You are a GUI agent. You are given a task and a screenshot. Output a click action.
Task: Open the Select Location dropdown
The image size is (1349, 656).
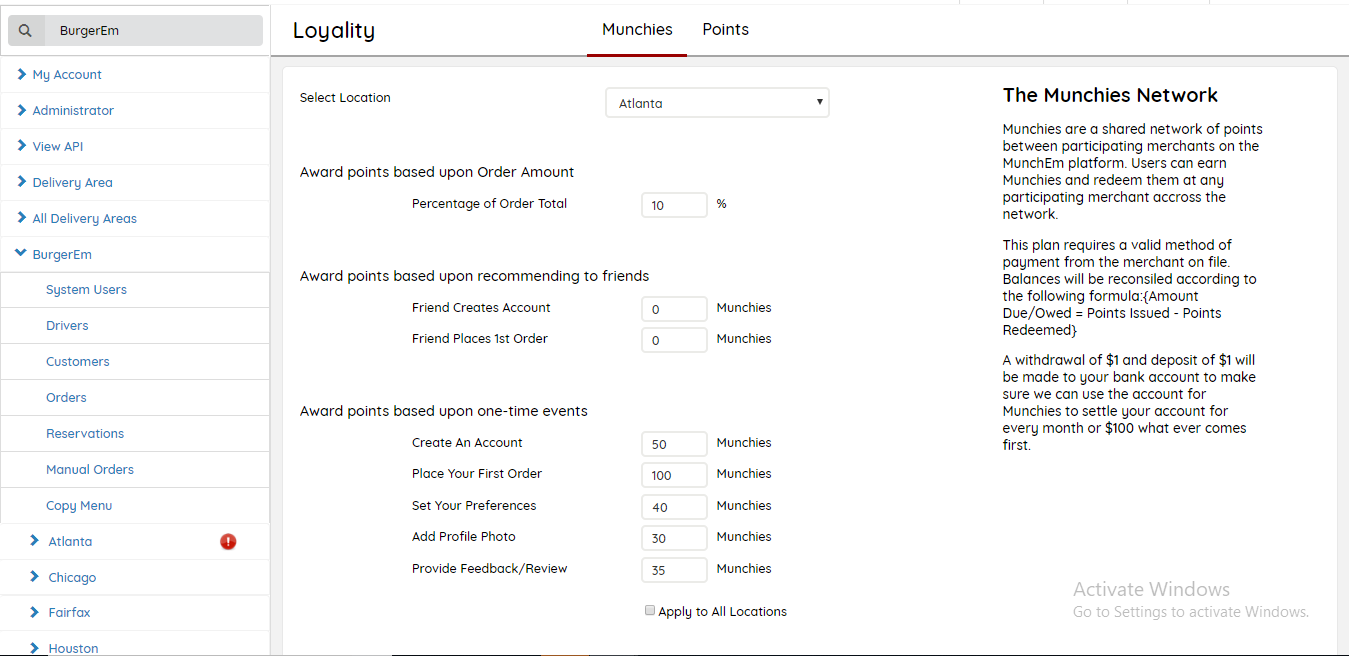point(717,103)
